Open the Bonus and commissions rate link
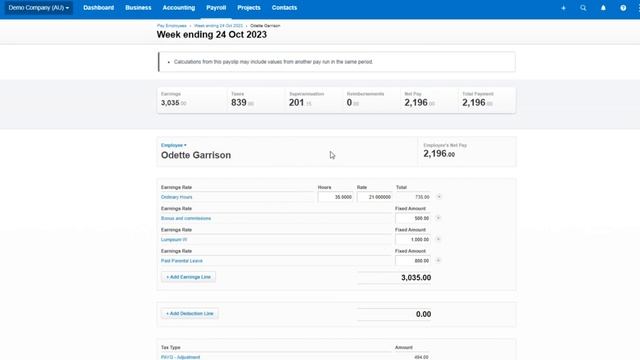640x360 pixels. pyautogui.click(x=186, y=218)
